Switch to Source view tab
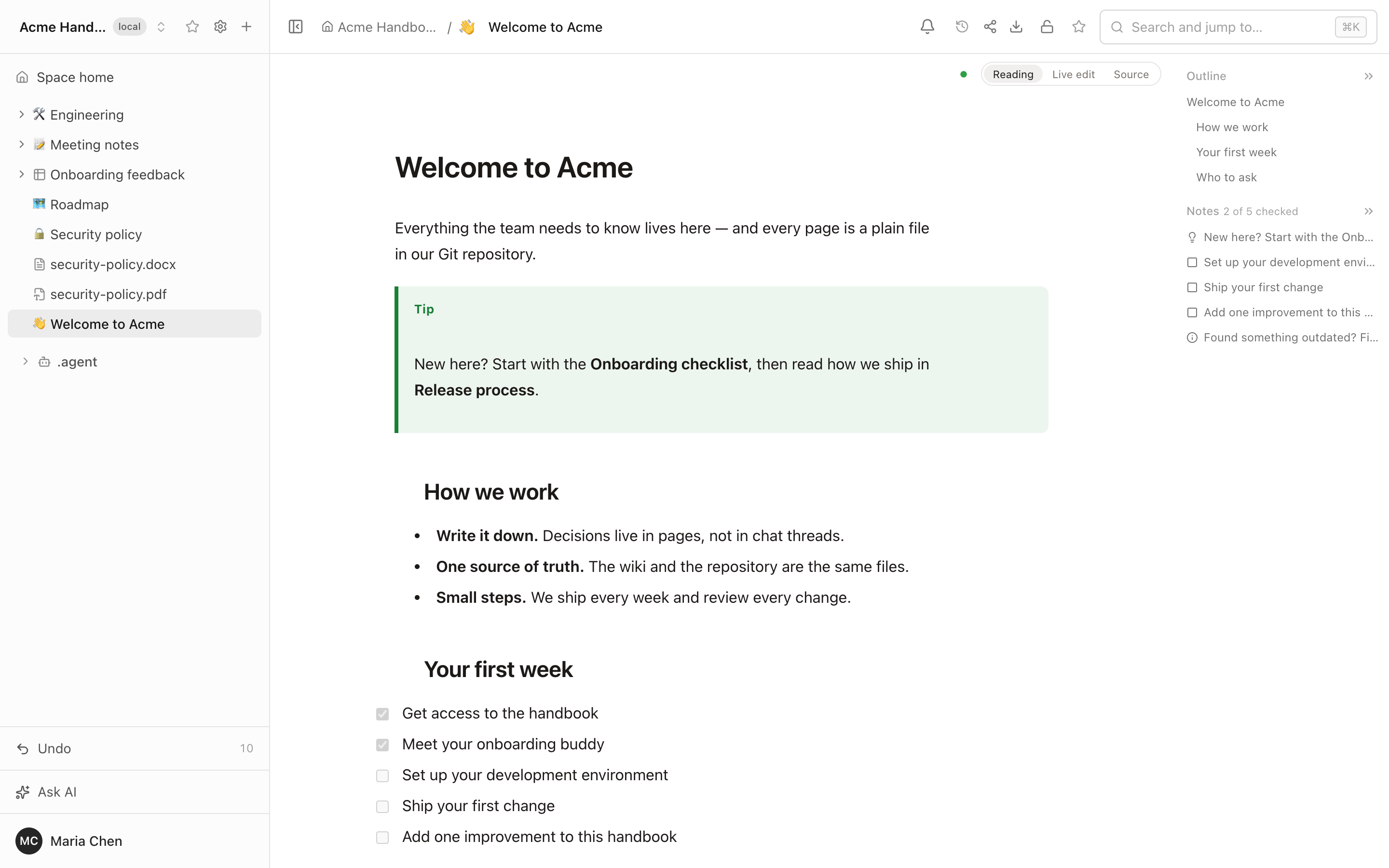The image size is (1389, 868). coord(1130,75)
